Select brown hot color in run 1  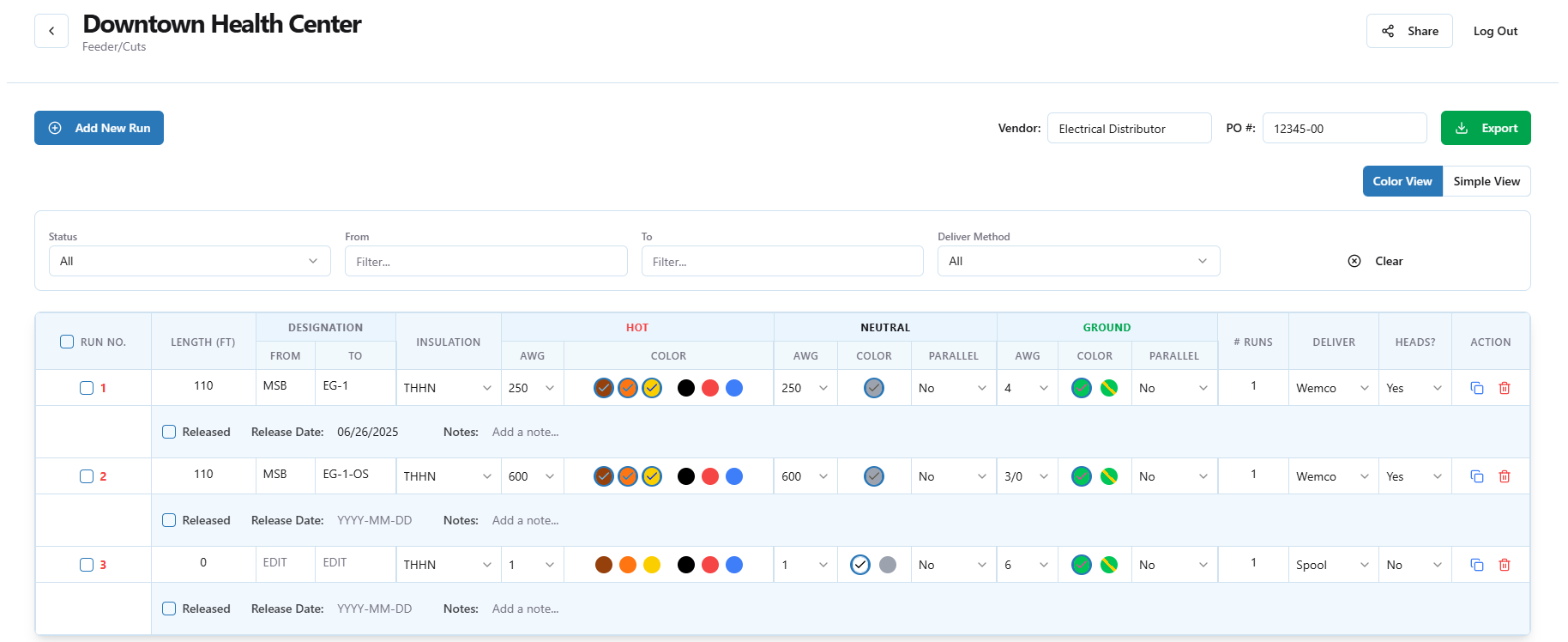(x=604, y=388)
